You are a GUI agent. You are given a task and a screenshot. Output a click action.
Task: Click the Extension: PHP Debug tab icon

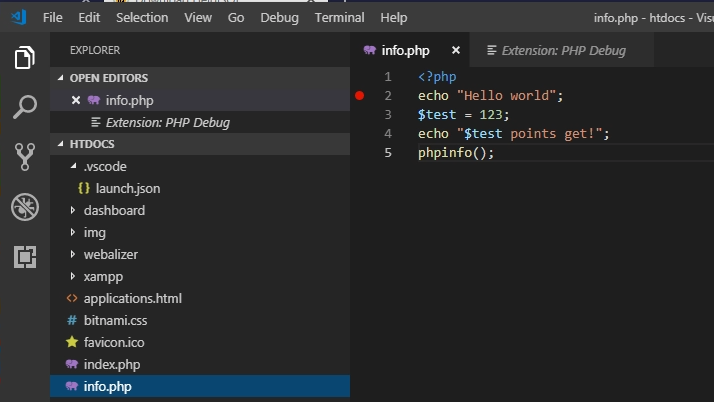tap(491, 50)
